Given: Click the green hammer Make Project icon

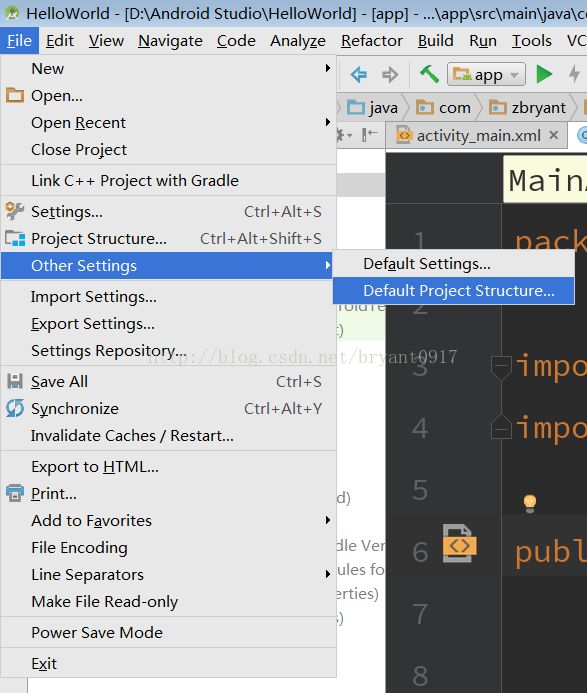Looking at the screenshot, I should click(429, 74).
